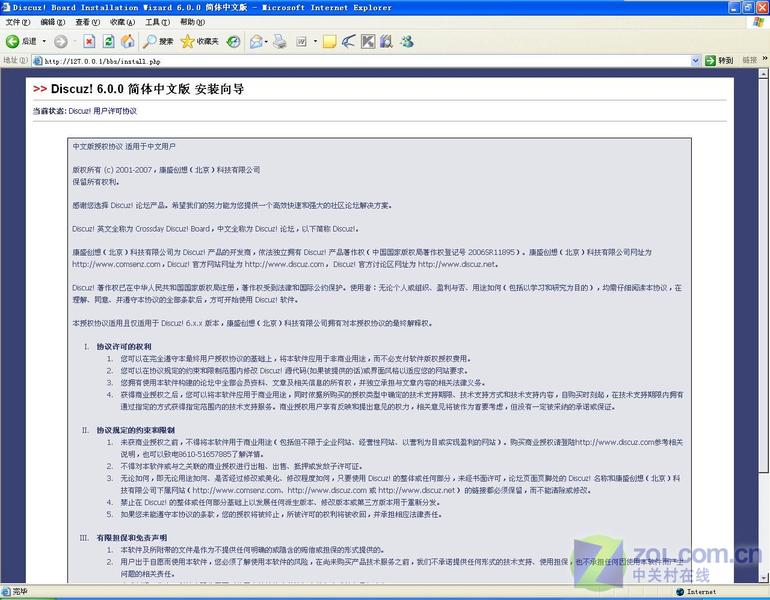Expand the Mail icon's dropdown arrow

[x=266, y=41]
